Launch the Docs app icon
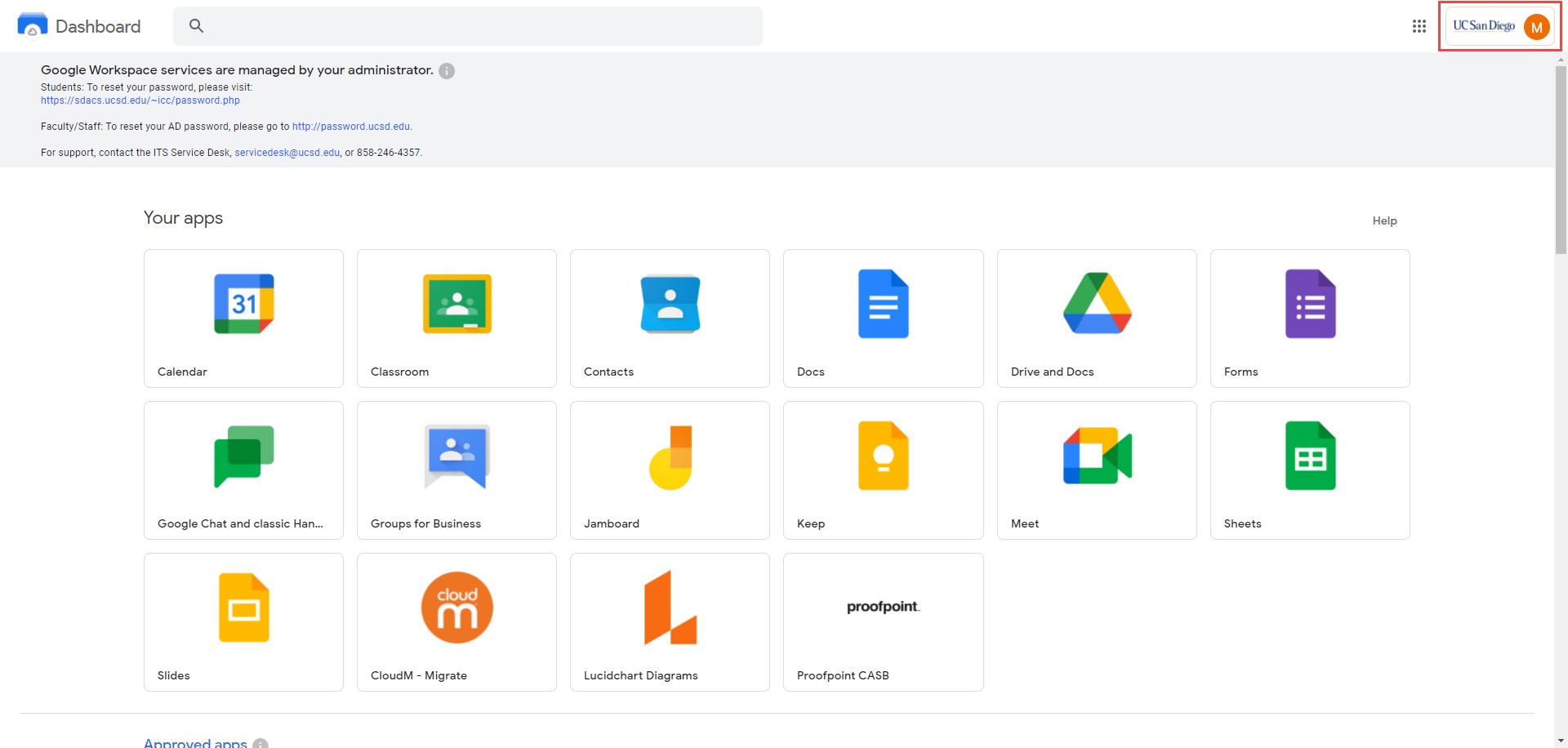The height and width of the screenshot is (748, 1568). click(884, 304)
